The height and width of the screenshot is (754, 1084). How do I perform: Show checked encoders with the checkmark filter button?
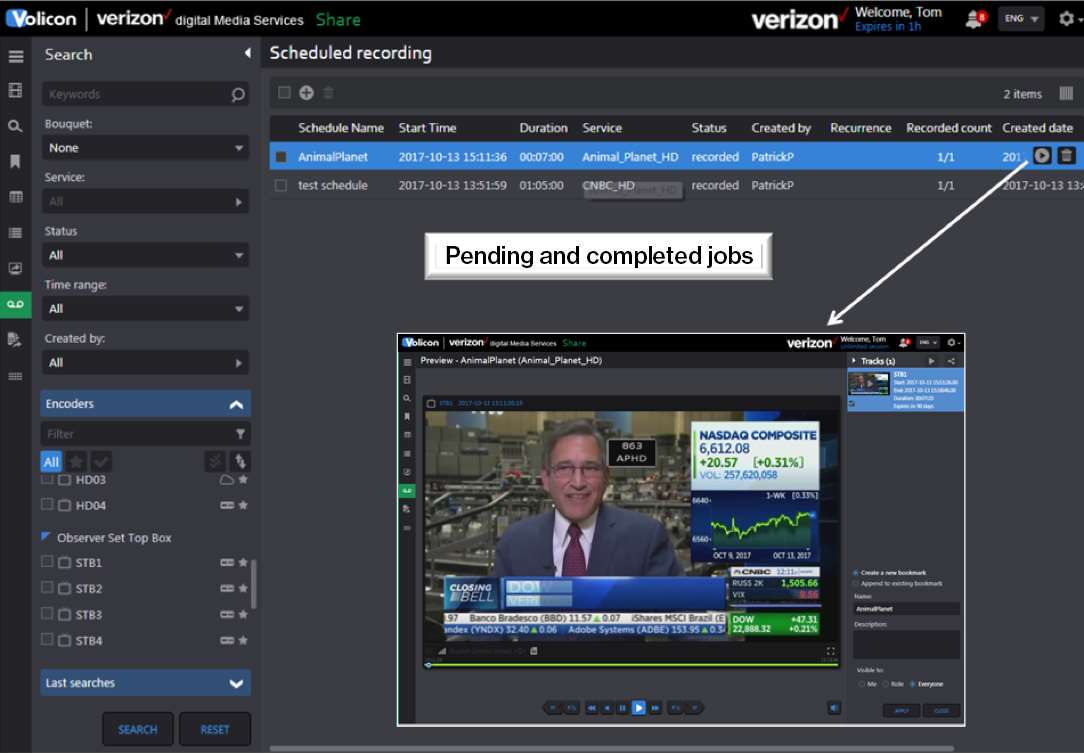[101, 462]
